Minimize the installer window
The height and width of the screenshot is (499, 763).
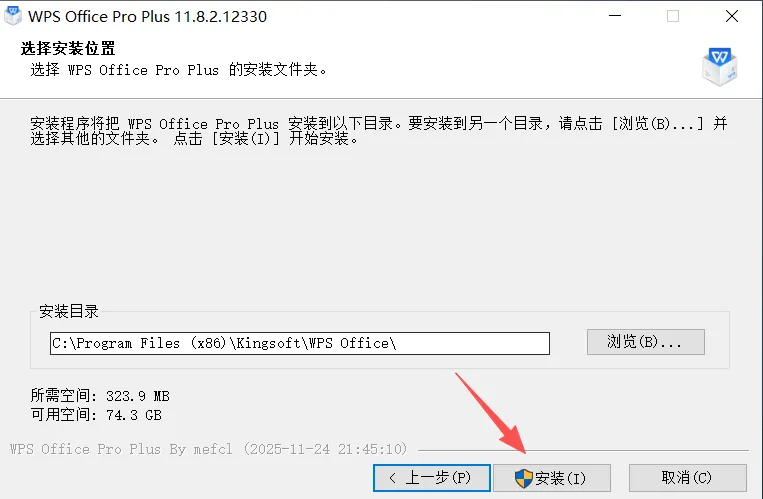[x=615, y=16]
